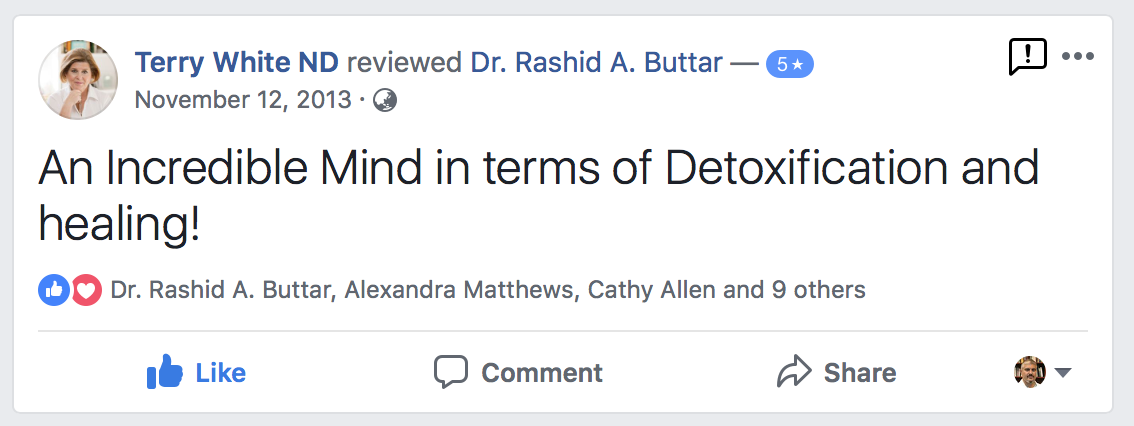Image resolution: width=1134 pixels, height=426 pixels.
Task: Open Cathy Allen from the reactions list
Action: coord(651,291)
